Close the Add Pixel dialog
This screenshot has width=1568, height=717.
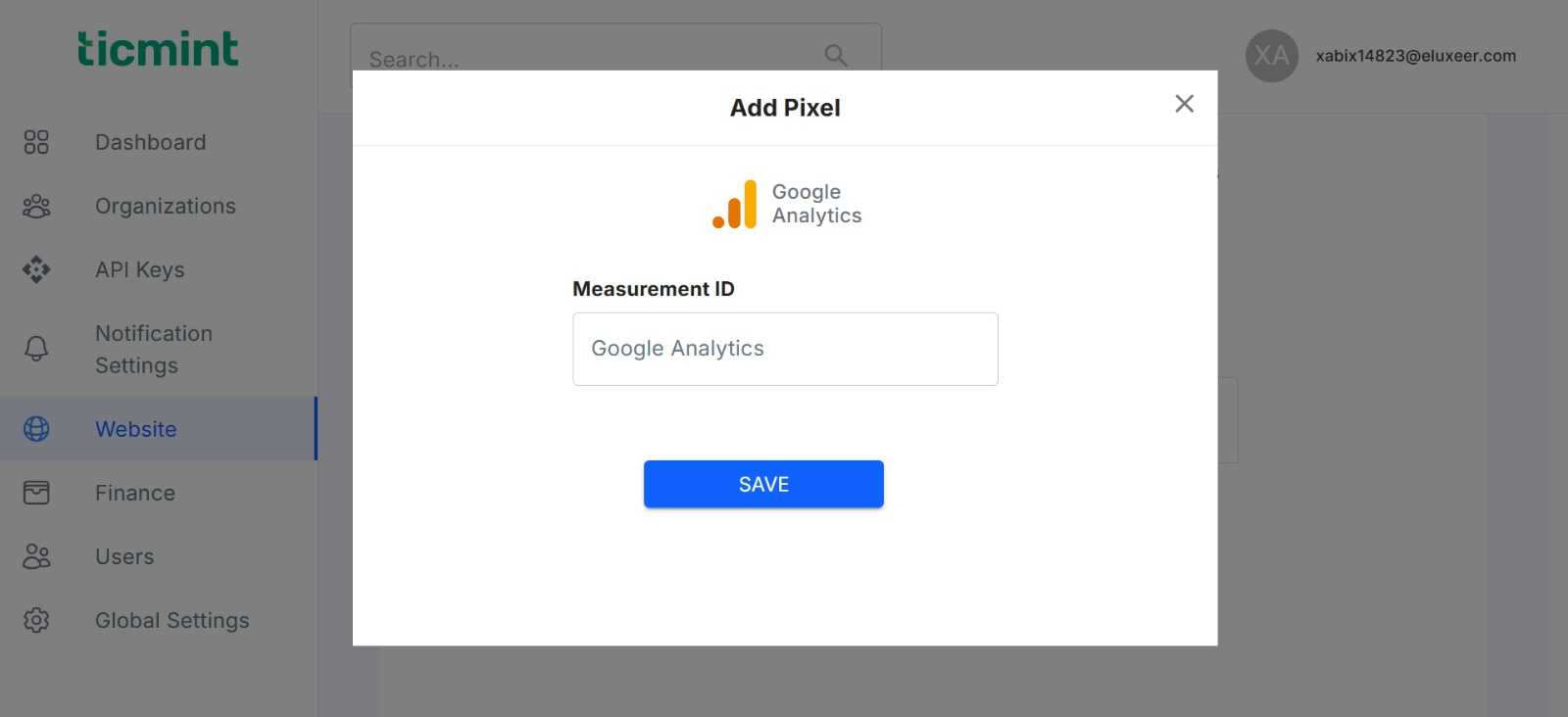pyautogui.click(x=1184, y=104)
